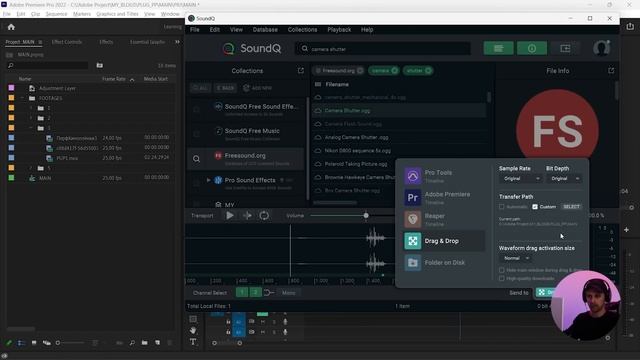The image size is (640, 360).
Task: Select SoundQ Free Sound Effects collection
Action: (247, 109)
